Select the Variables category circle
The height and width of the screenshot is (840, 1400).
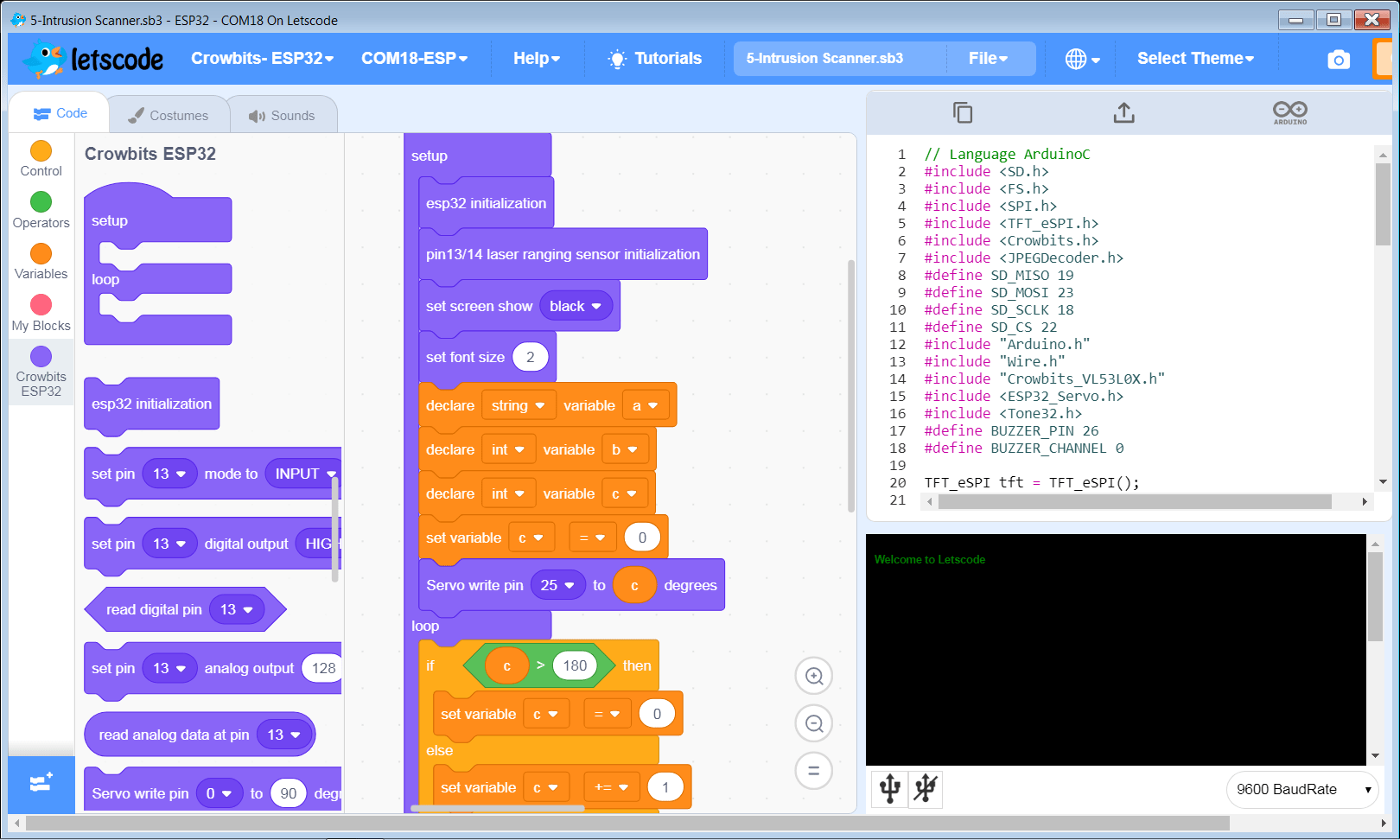41,253
